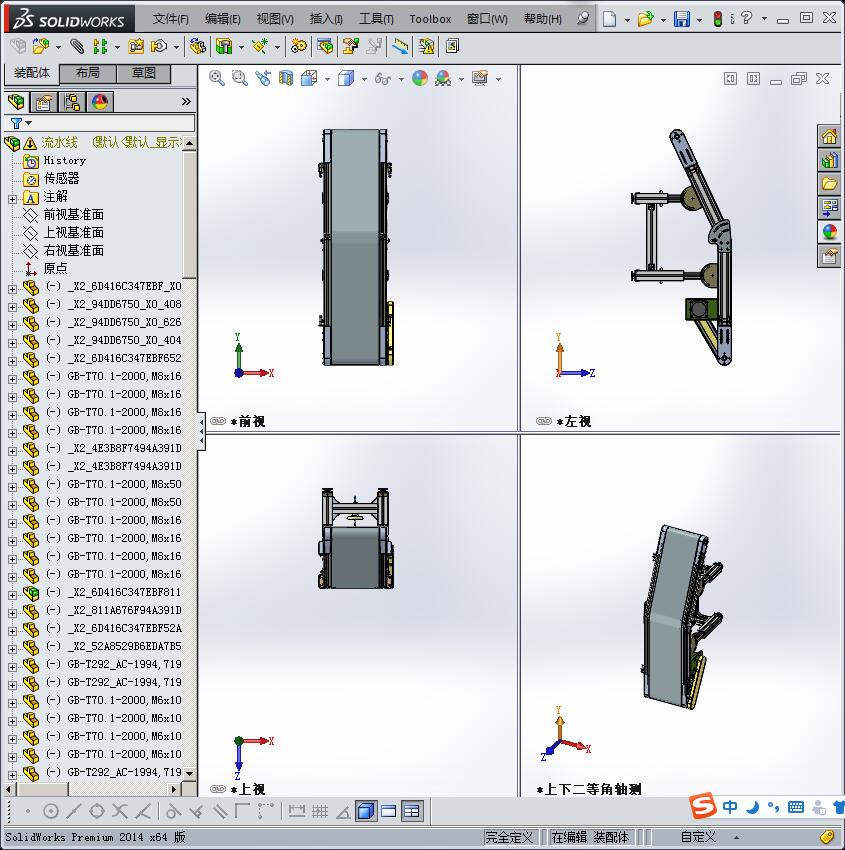Screen dimensions: 845x850
Task: Open the 视图(V) menu
Action: (x=275, y=19)
